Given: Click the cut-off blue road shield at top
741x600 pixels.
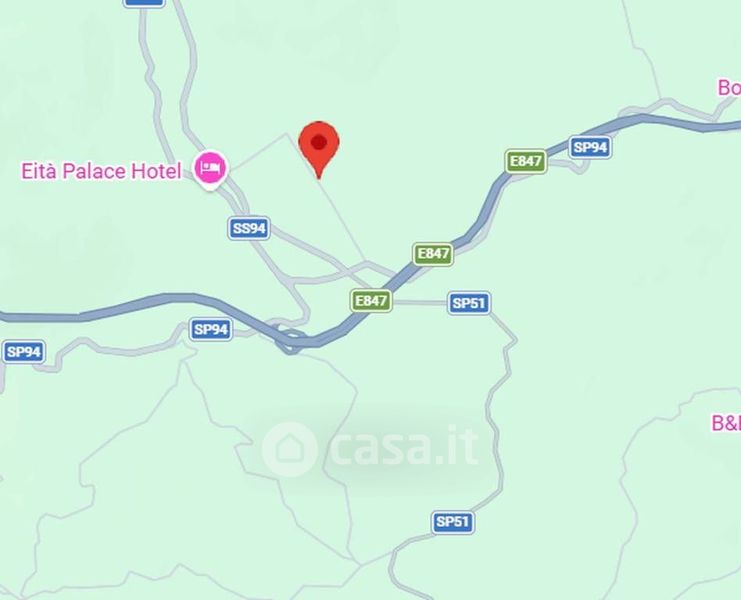Looking at the screenshot, I should 144,3.
